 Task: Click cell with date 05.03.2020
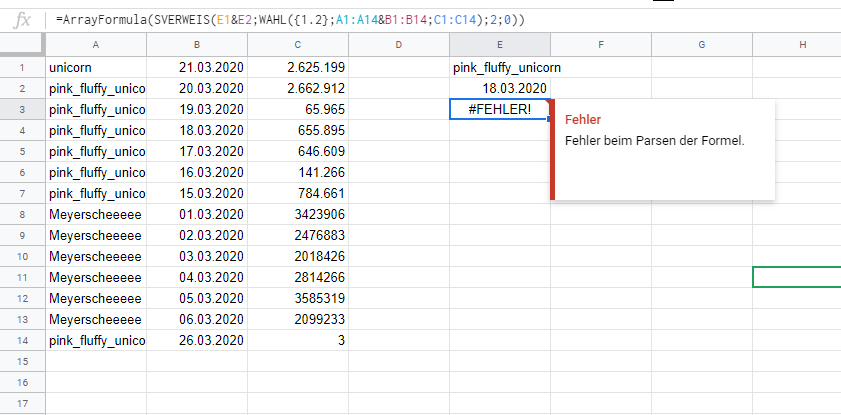(x=197, y=298)
